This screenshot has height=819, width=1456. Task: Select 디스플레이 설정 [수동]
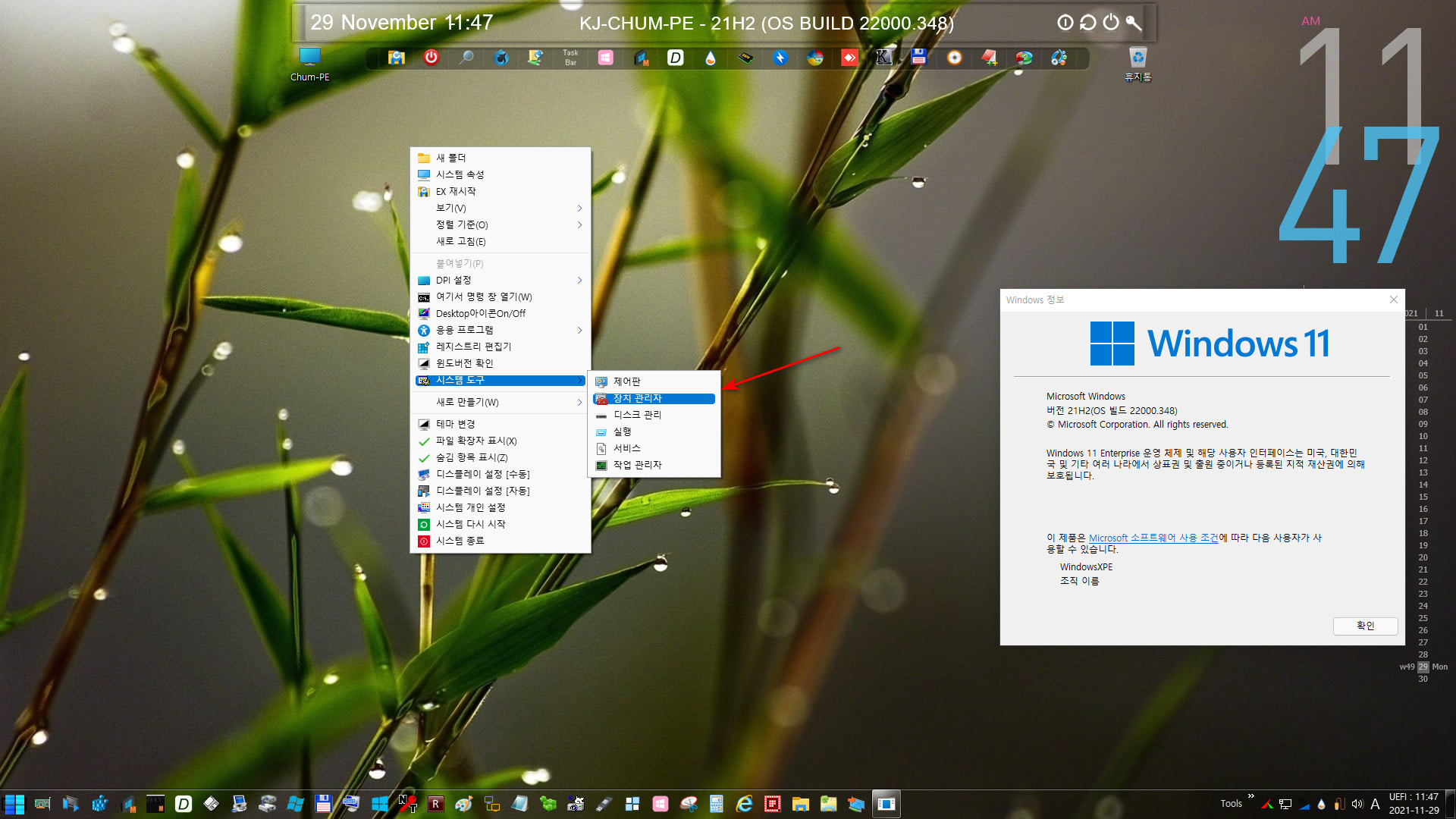click(x=500, y=474)
